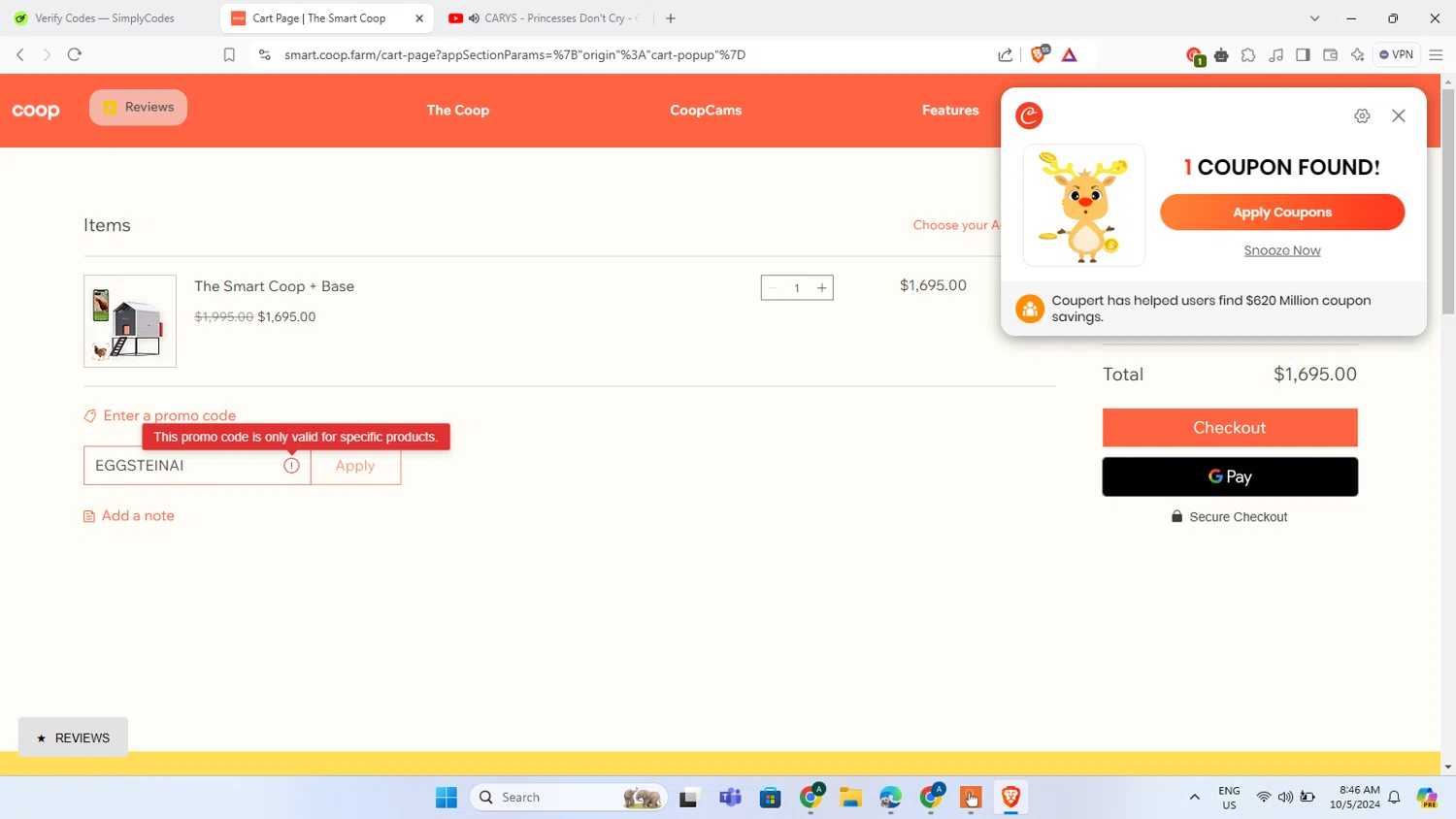Image resolution: width=1456 pixels, height=819 pixels.
Task: Open the Features menu item
Action: [950, 111]
